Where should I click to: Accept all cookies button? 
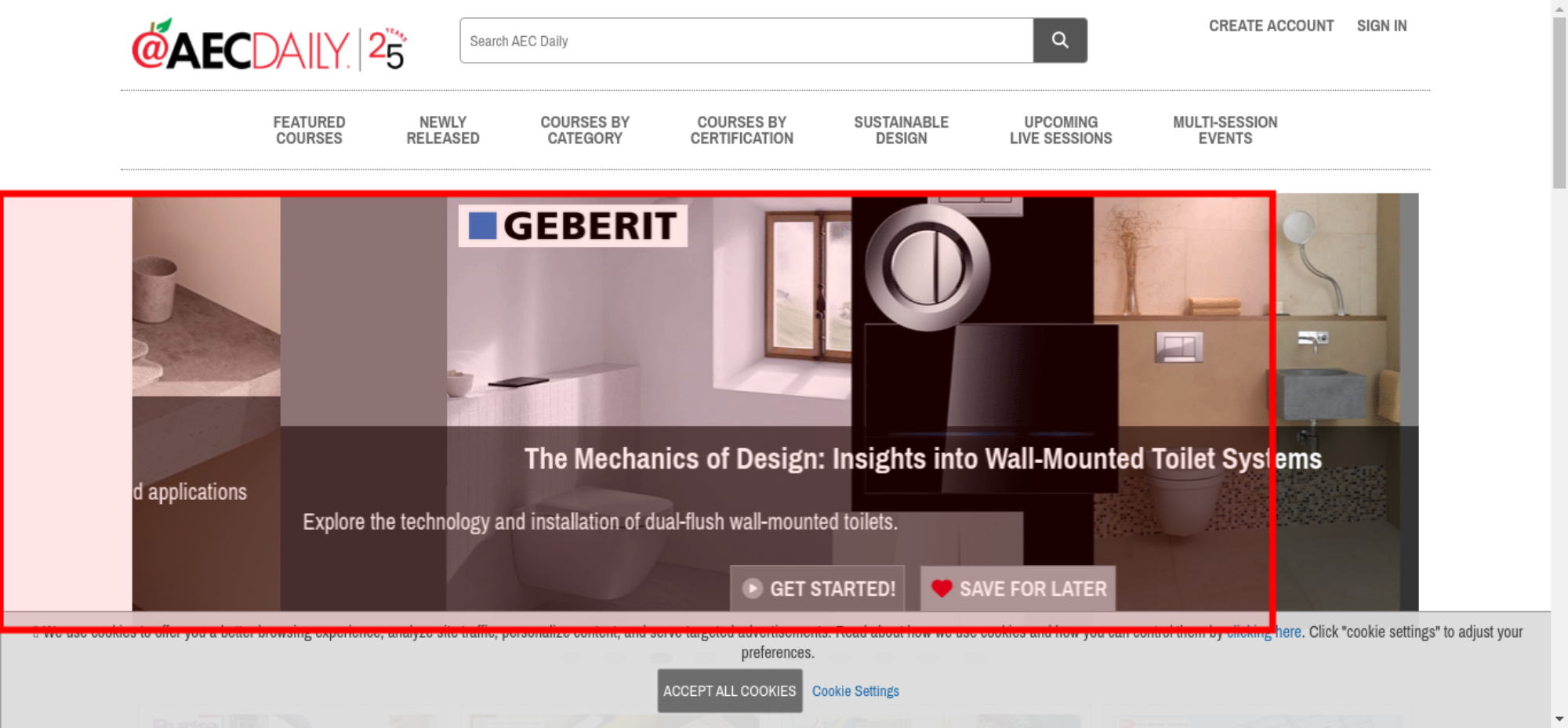[x=730, y=691]
